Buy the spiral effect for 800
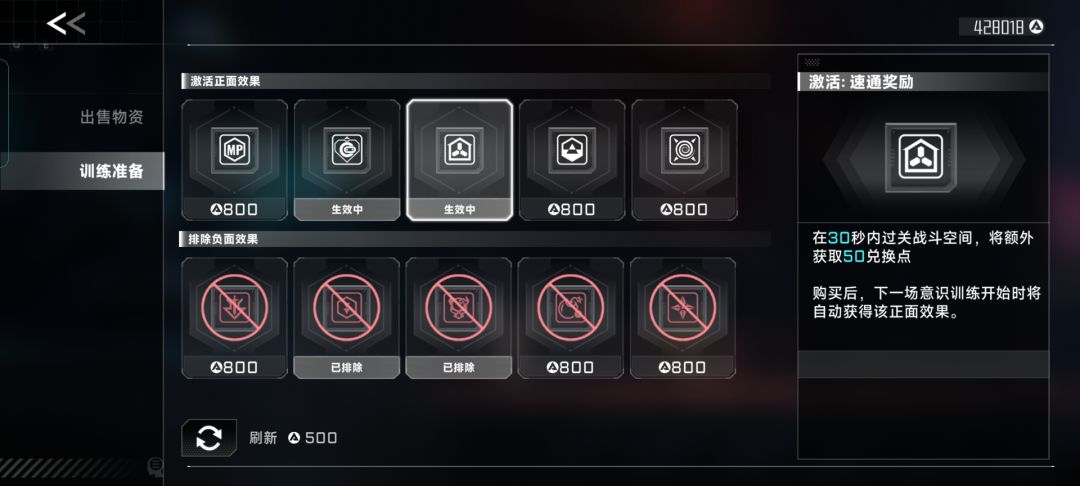This screenshot has height=486, width=1080. click(x=684, y=209)
